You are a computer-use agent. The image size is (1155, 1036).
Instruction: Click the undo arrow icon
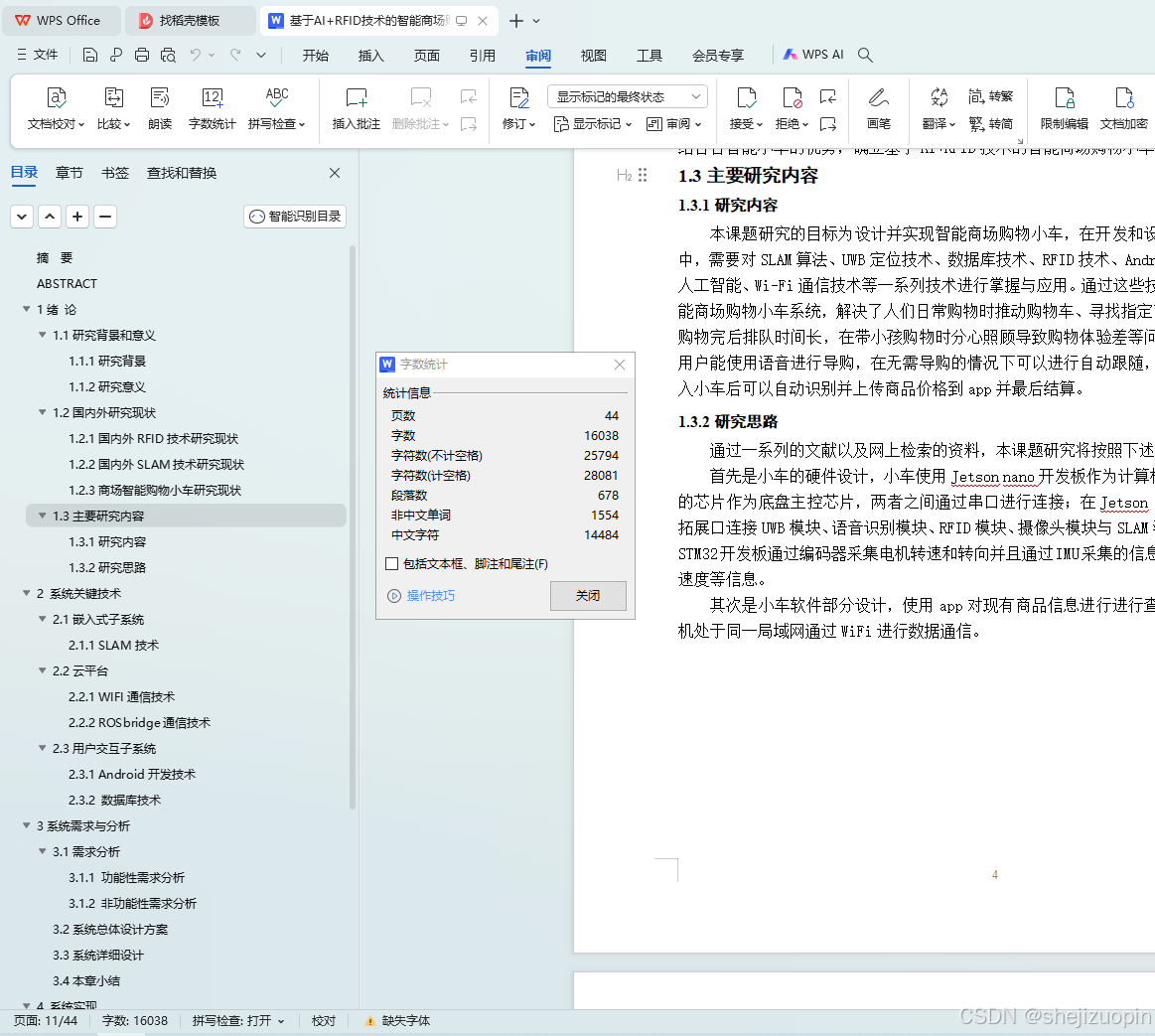coord(196,55)
